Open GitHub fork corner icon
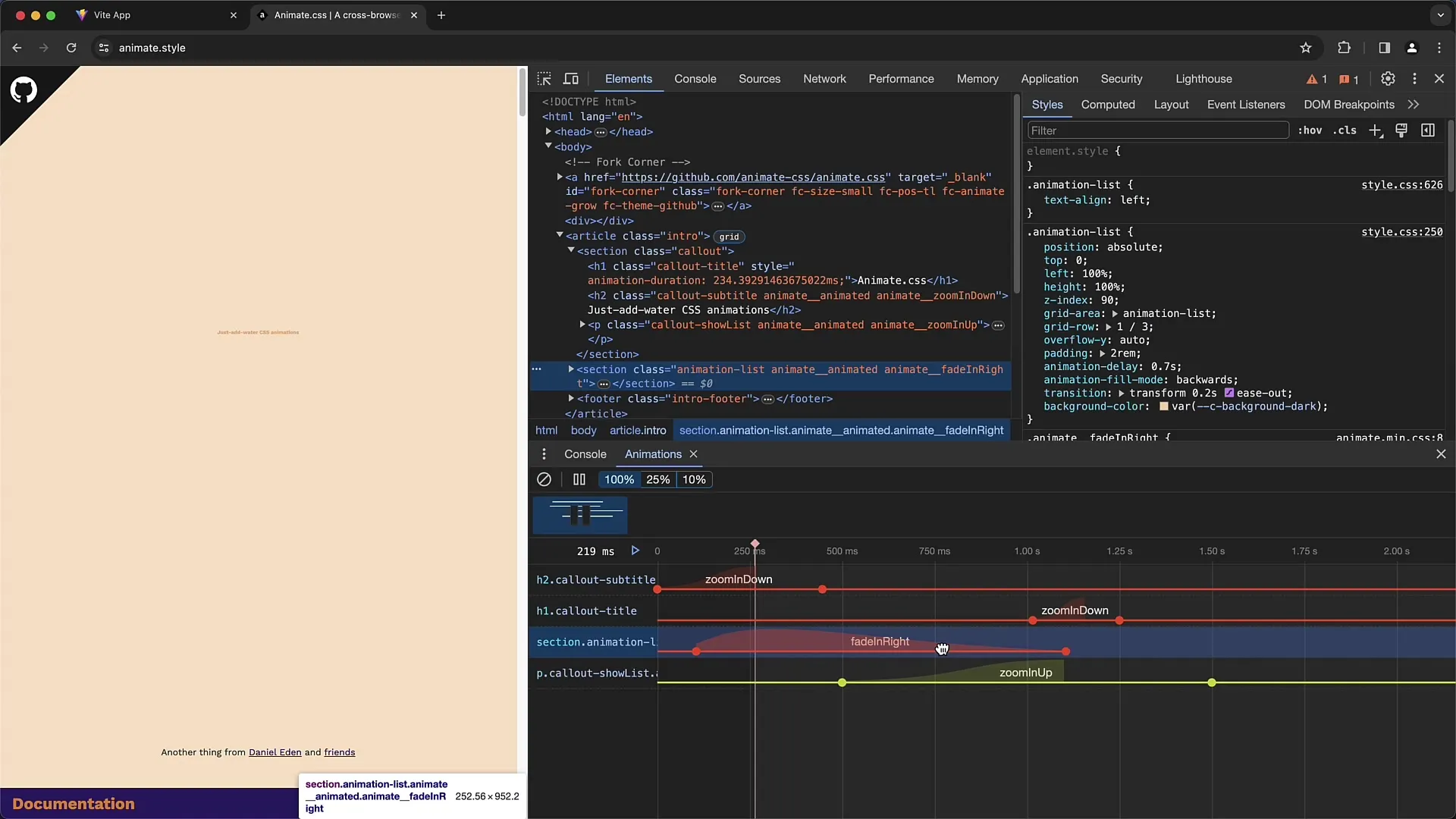 pyautogui.click(x=24, y=90)
